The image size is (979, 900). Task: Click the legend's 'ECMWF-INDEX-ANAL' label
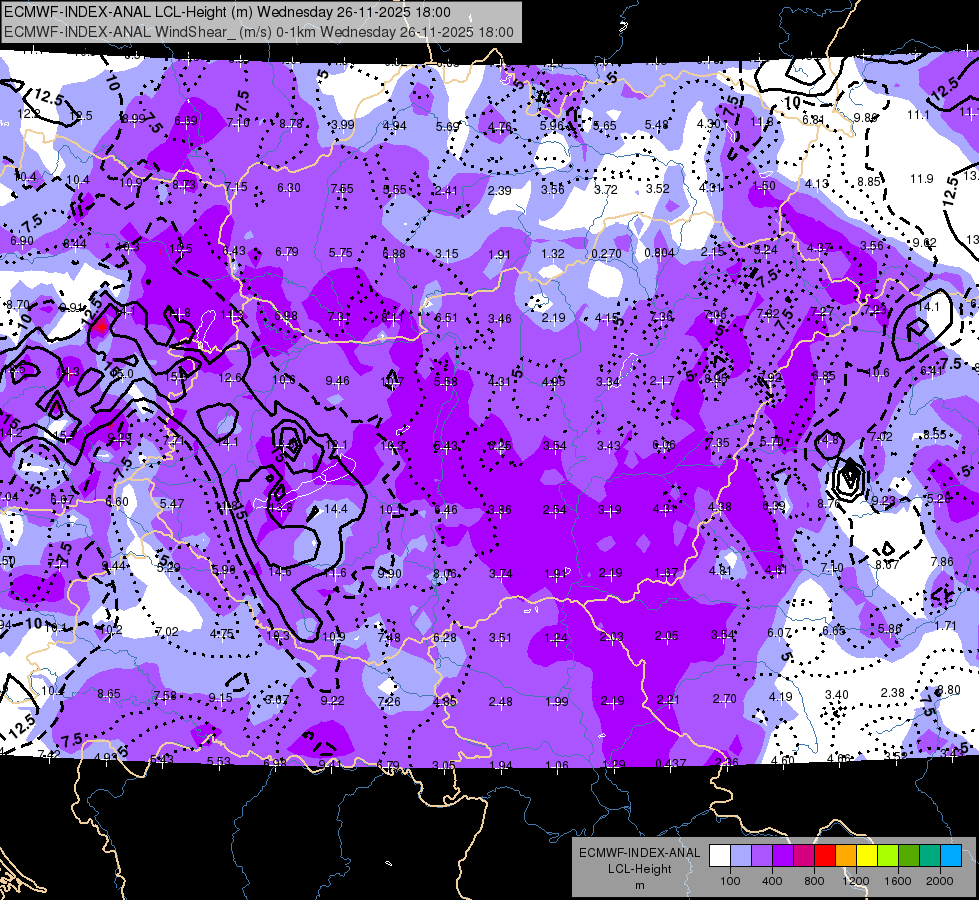tap(639, 853)
